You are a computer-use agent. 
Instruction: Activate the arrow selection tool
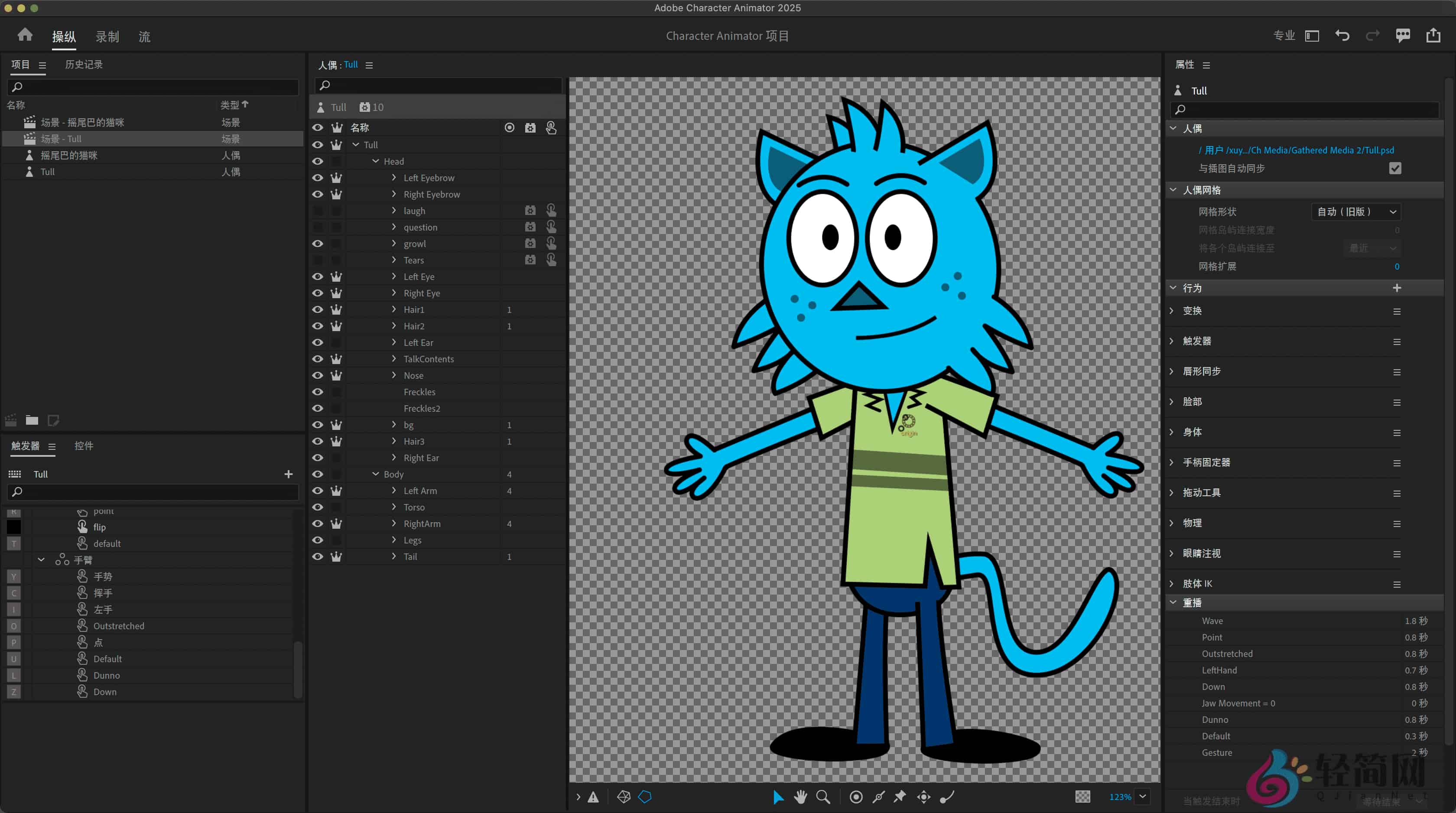coord(778,797)
